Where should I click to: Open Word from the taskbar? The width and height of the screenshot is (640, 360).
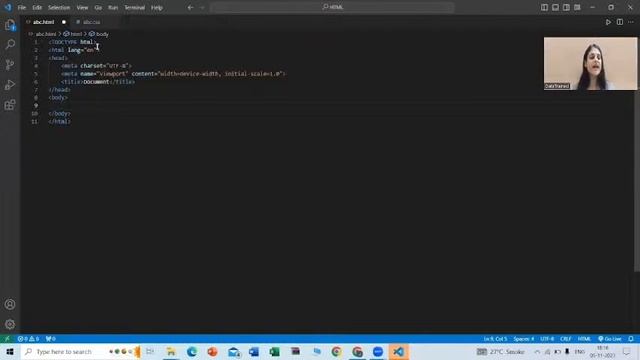point(254,352)
